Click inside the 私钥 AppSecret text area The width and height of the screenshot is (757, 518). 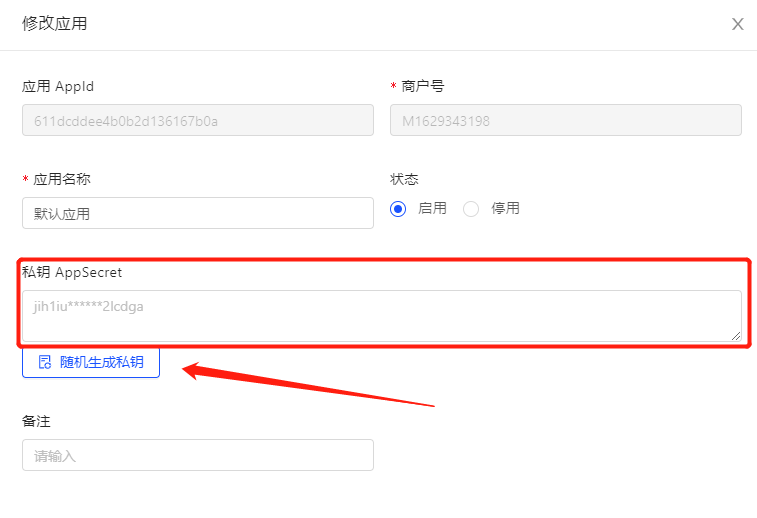click(380, 315)
